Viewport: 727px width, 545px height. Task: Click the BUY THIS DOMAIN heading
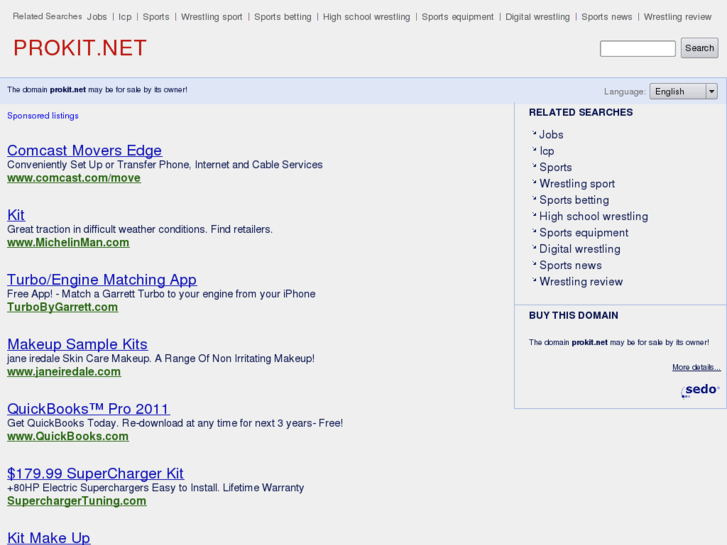pyautogui.click(x=574, y=315)
